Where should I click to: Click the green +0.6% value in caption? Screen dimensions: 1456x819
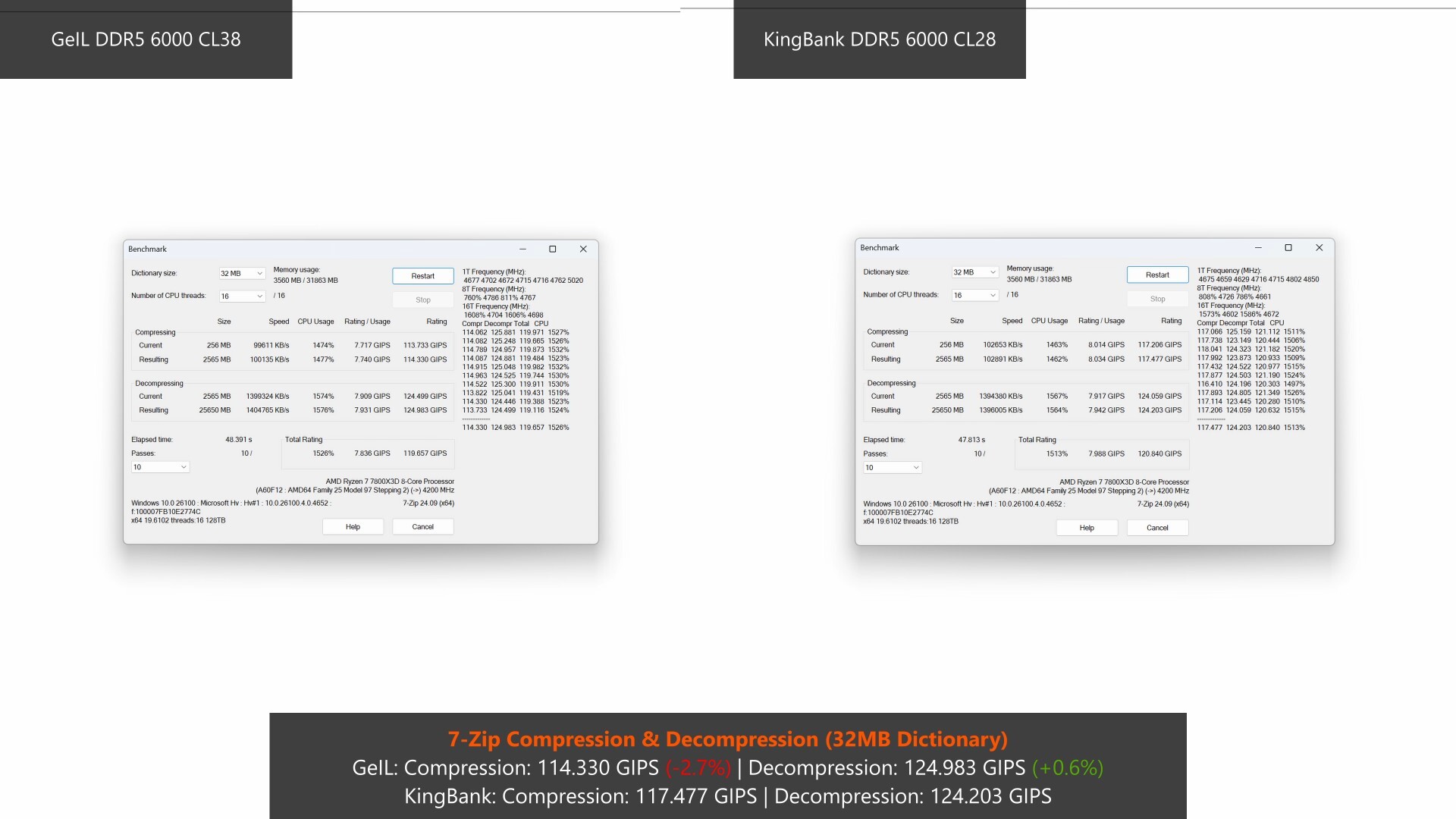point(1068,768)
